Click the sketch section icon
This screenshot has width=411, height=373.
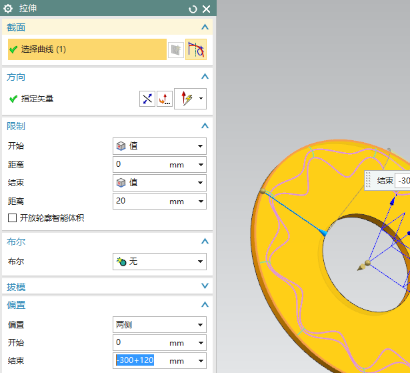click(176, 50)
